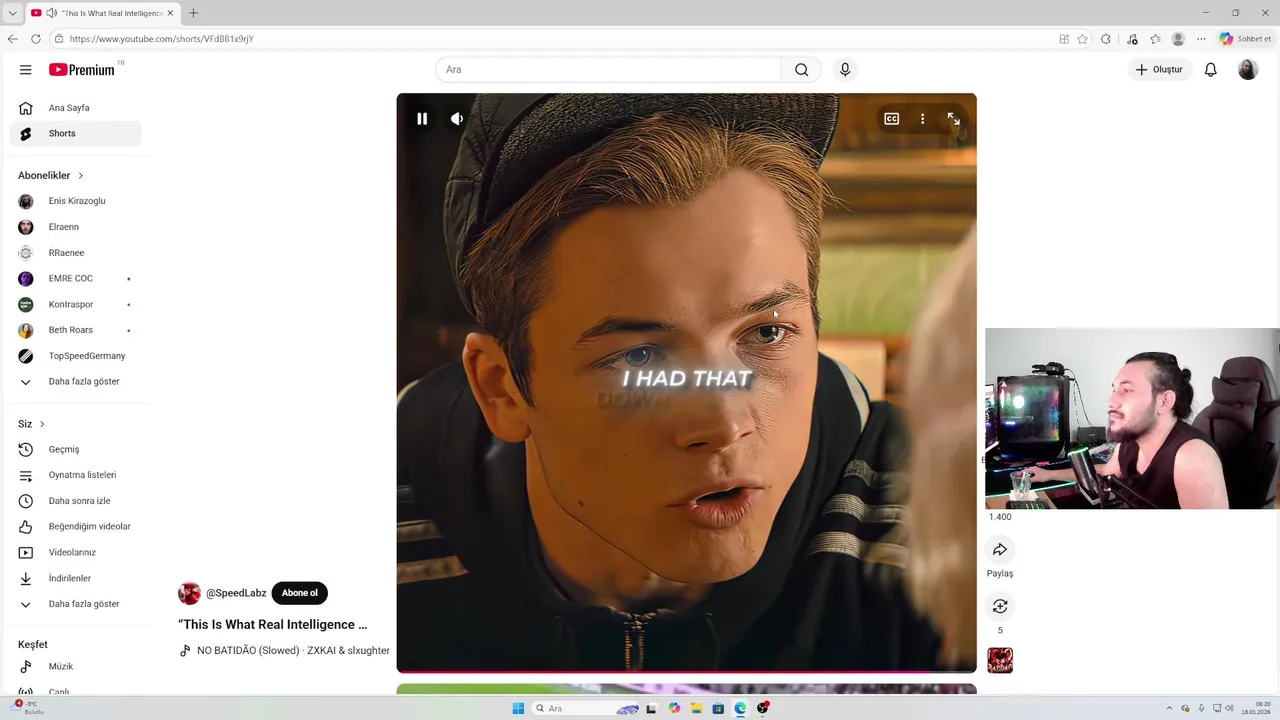Image resolution: width=1280 pixels, height=720 pixels.
Task: Click the Remix icon above 5
Action: pos(1000,606)
